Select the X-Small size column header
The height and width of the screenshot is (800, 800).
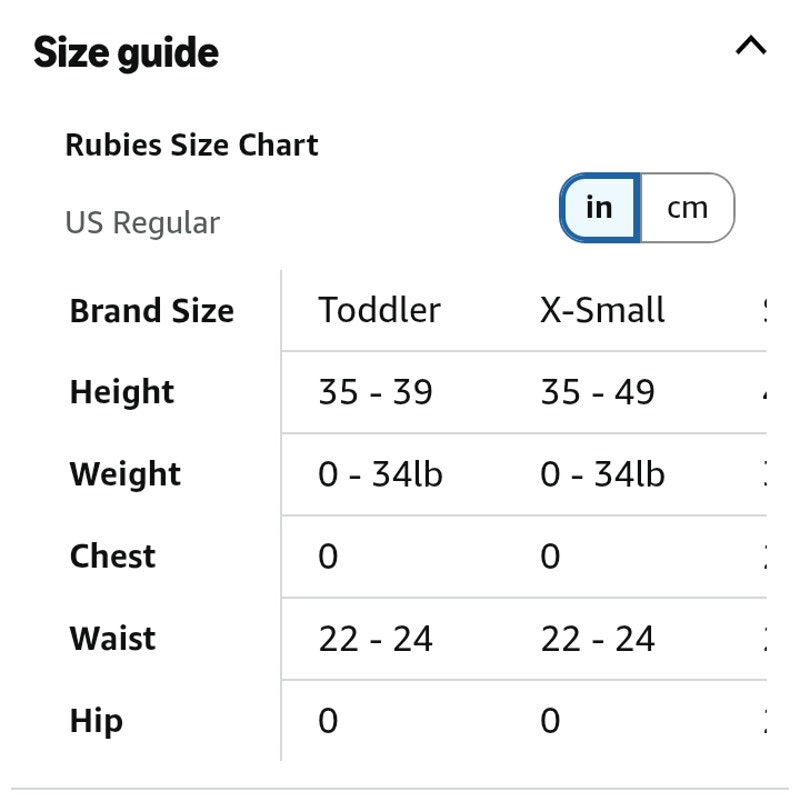click(602, 310)
